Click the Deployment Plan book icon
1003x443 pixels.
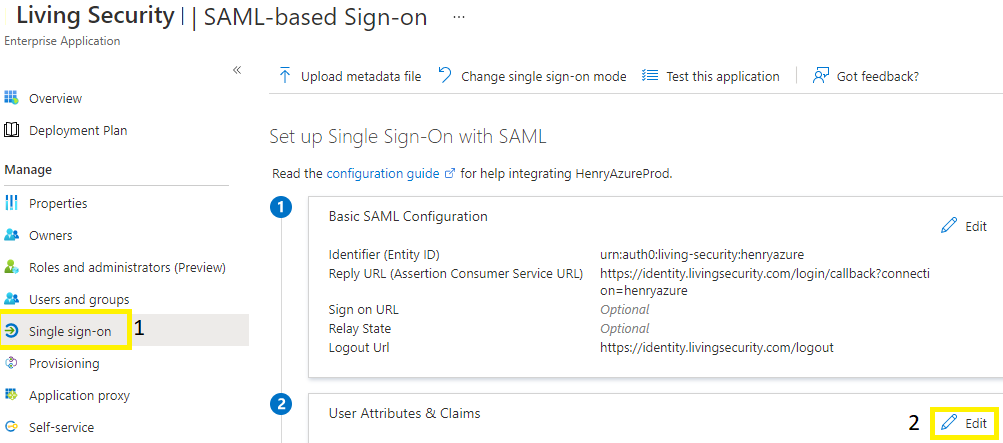click(11, 130)
